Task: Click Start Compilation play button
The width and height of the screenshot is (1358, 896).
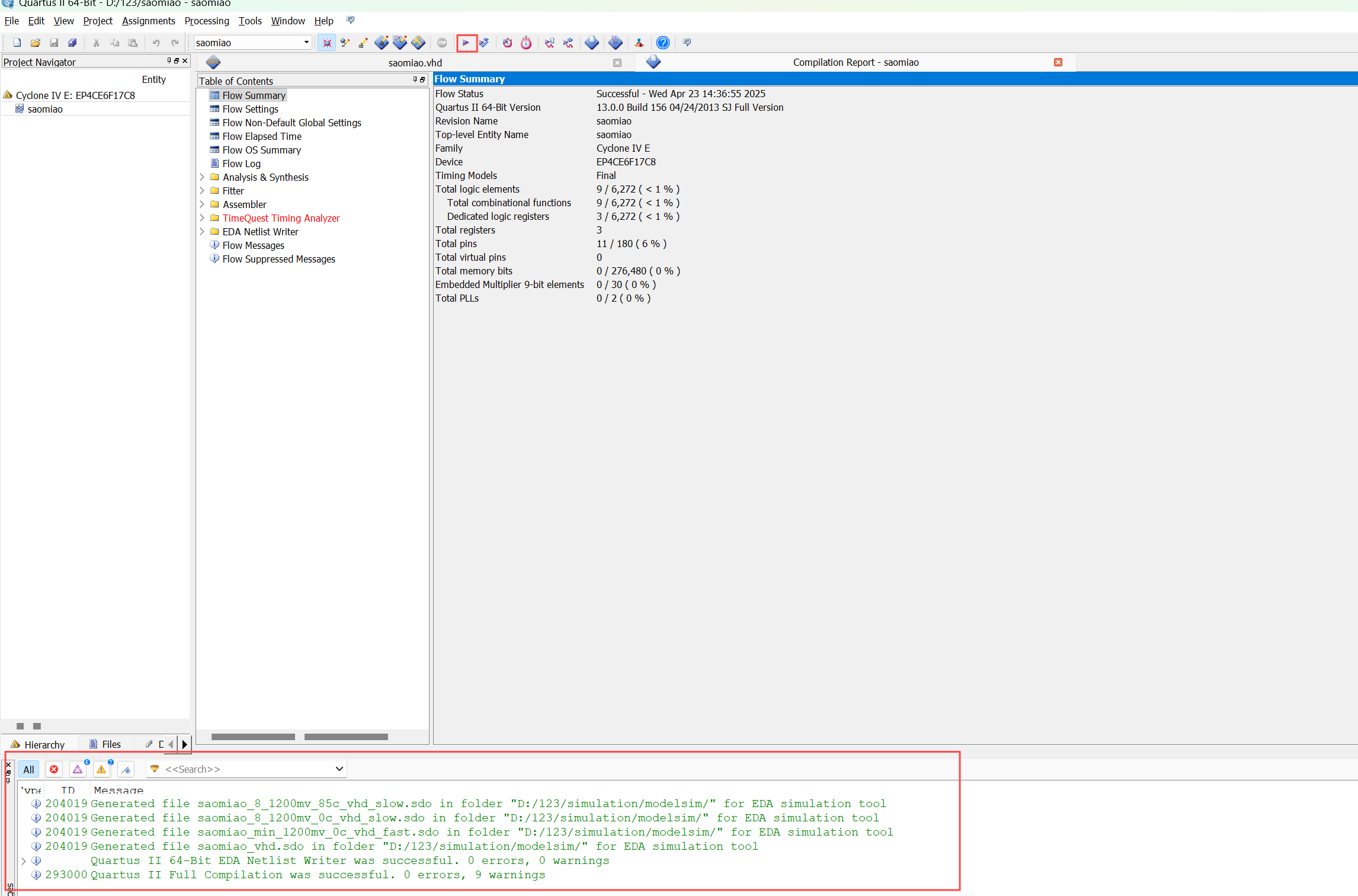Action: (x=466, y=43)
